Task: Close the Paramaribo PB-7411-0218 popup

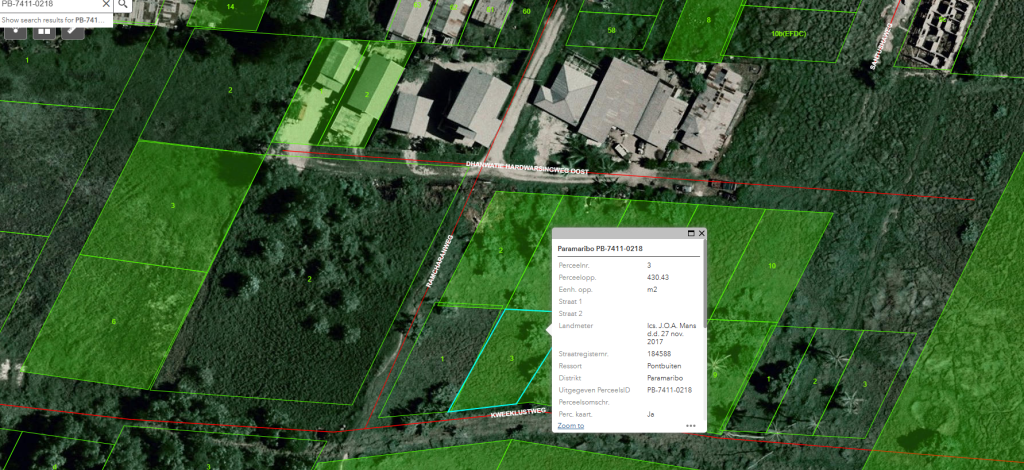Action: 702,233
